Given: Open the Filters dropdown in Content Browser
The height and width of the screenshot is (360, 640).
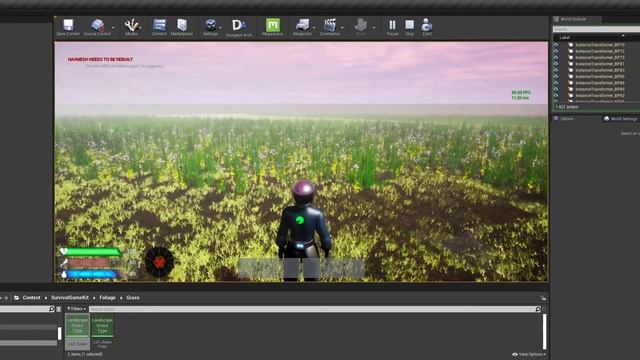Looking at the screenshot, I should (x=76, y=309).
